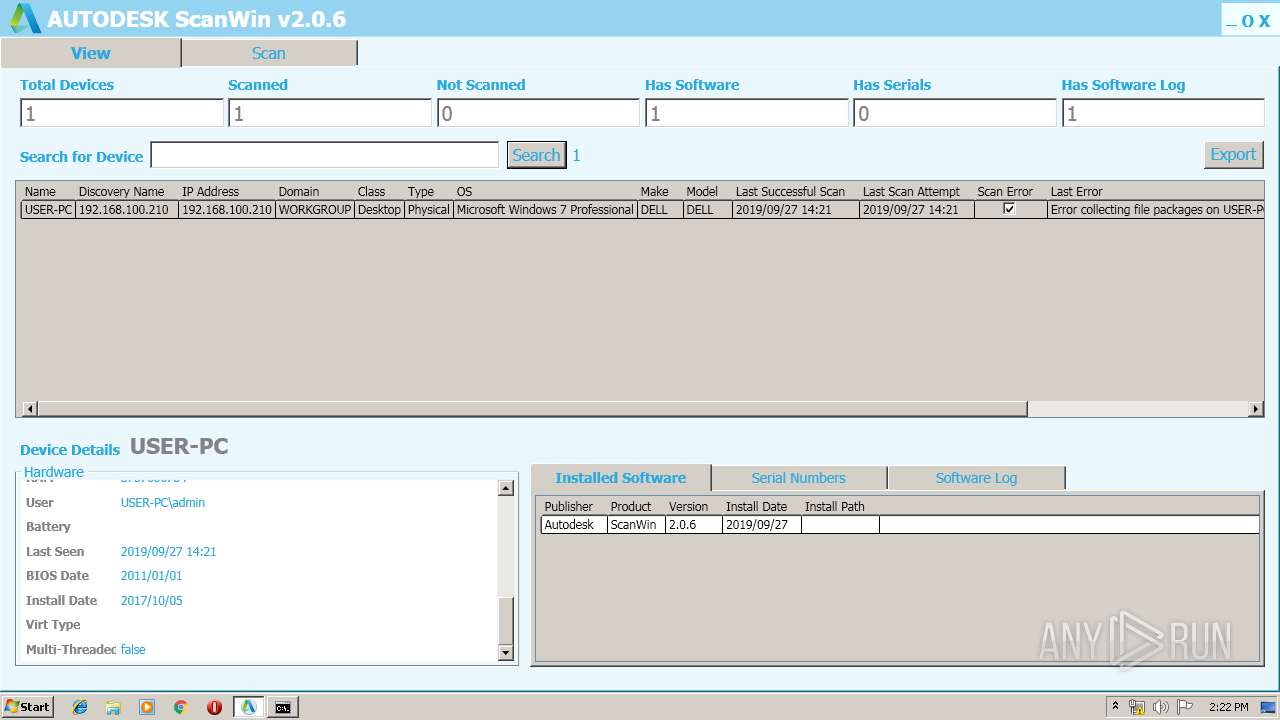Viewport: 1280px width, 720px height.
Task: Sort by the IP Address column header
Action: (210, 191)
